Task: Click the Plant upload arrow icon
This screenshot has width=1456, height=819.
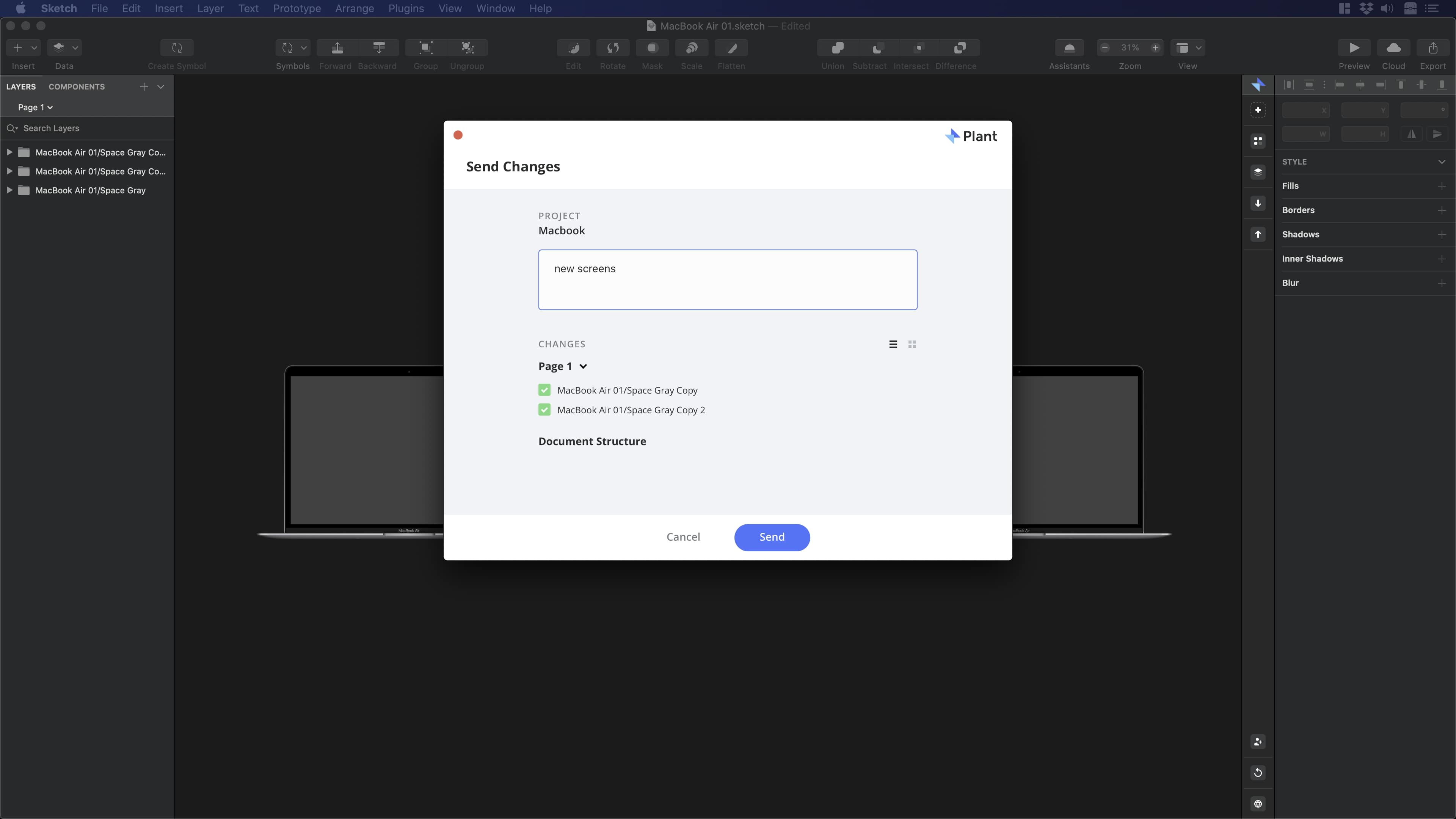Action: [x=1258, y=235]
